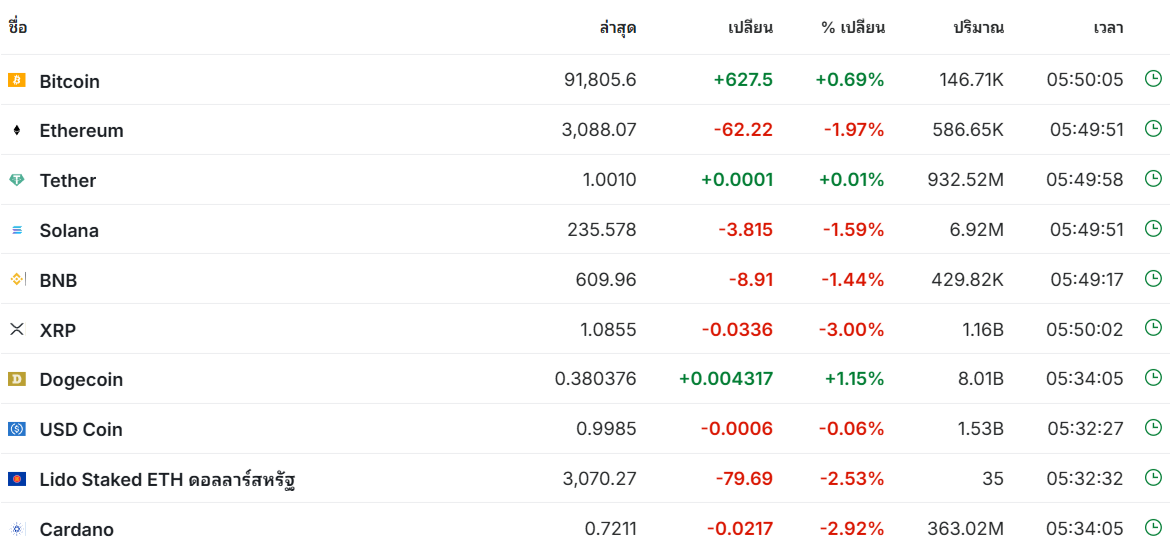The width and height of the screenshot is (1172, 549).
Task: Click the Dogecoin logo icon
Action: pyautogui.click(x=16, y=379)
